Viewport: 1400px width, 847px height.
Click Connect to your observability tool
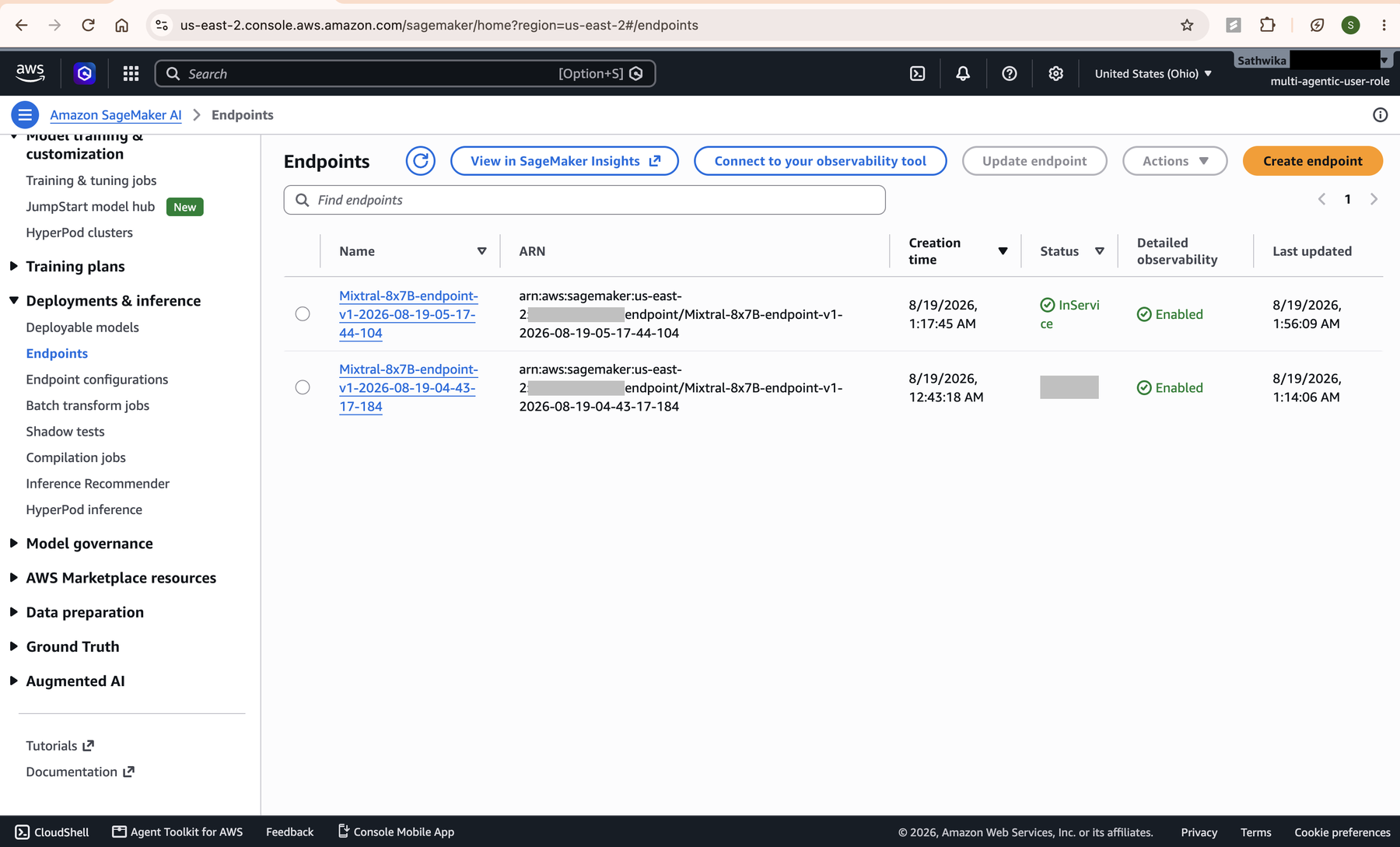tap(820, 161)
